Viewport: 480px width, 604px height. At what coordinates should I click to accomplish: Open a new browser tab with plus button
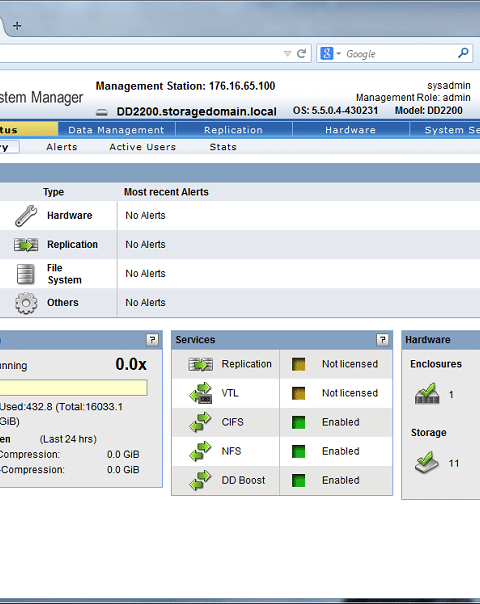click(17, 26)
